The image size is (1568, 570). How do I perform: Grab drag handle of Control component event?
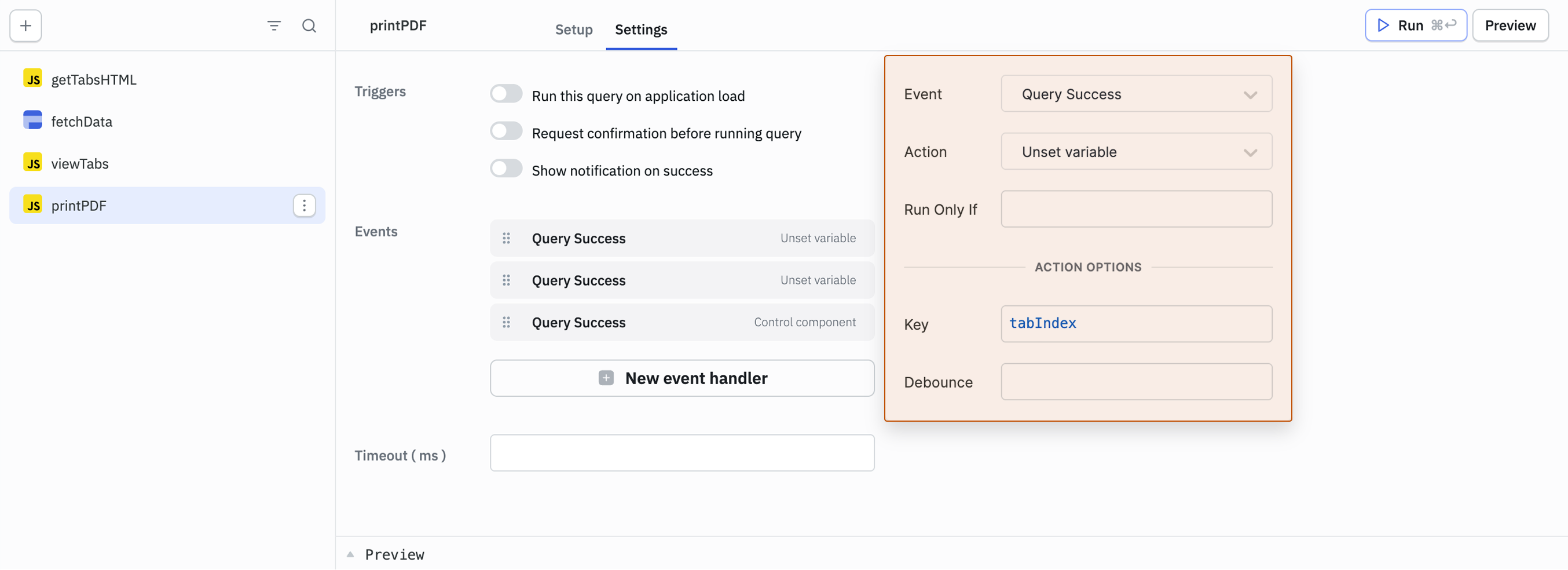click(x=506, y=322)
